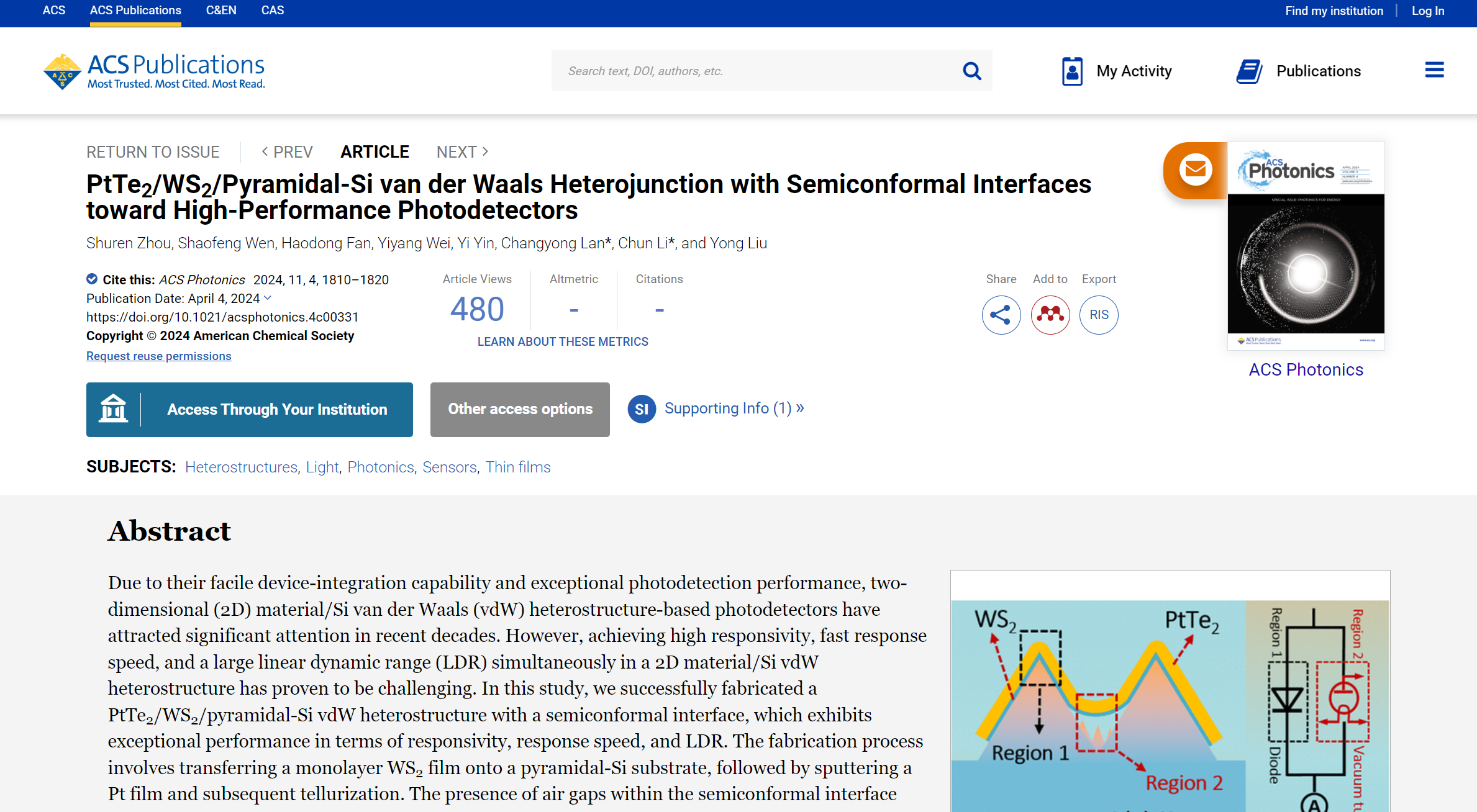
Task: Click the Share circle icon
Action: click(1001, 315)
